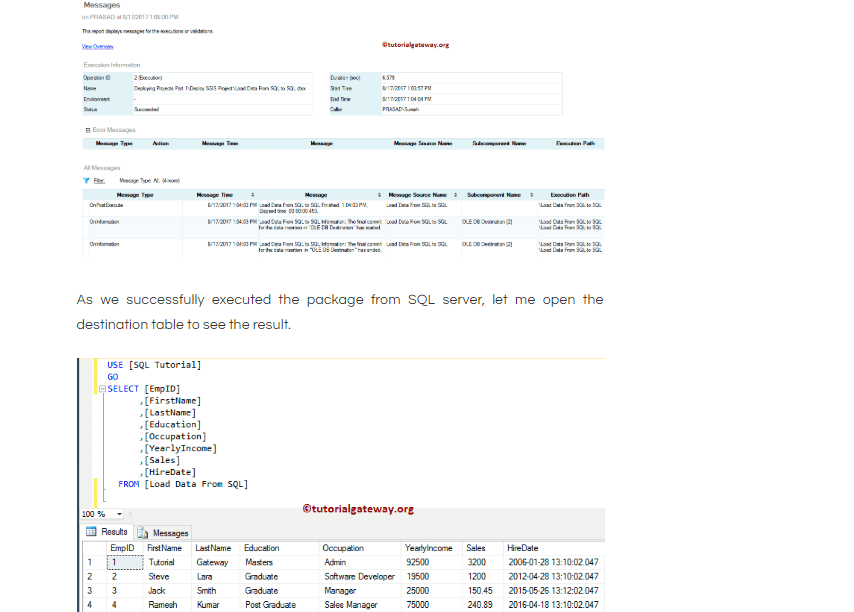Sort by Message Source Name arrows
The width and height of the screenshot is (854, 612).
click(455, 195)
